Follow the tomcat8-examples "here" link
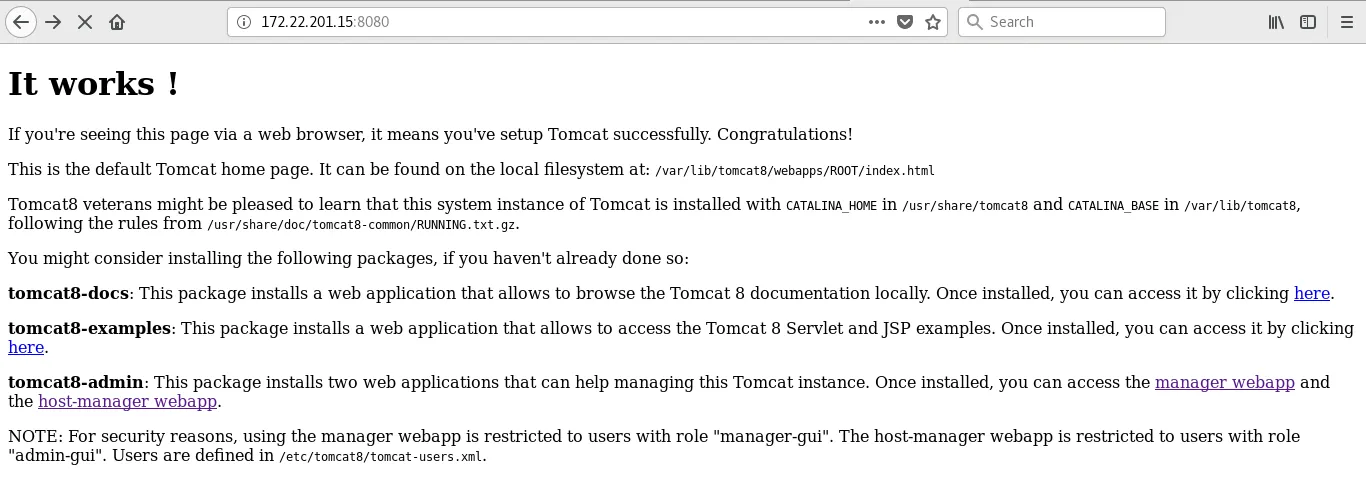 26,348
